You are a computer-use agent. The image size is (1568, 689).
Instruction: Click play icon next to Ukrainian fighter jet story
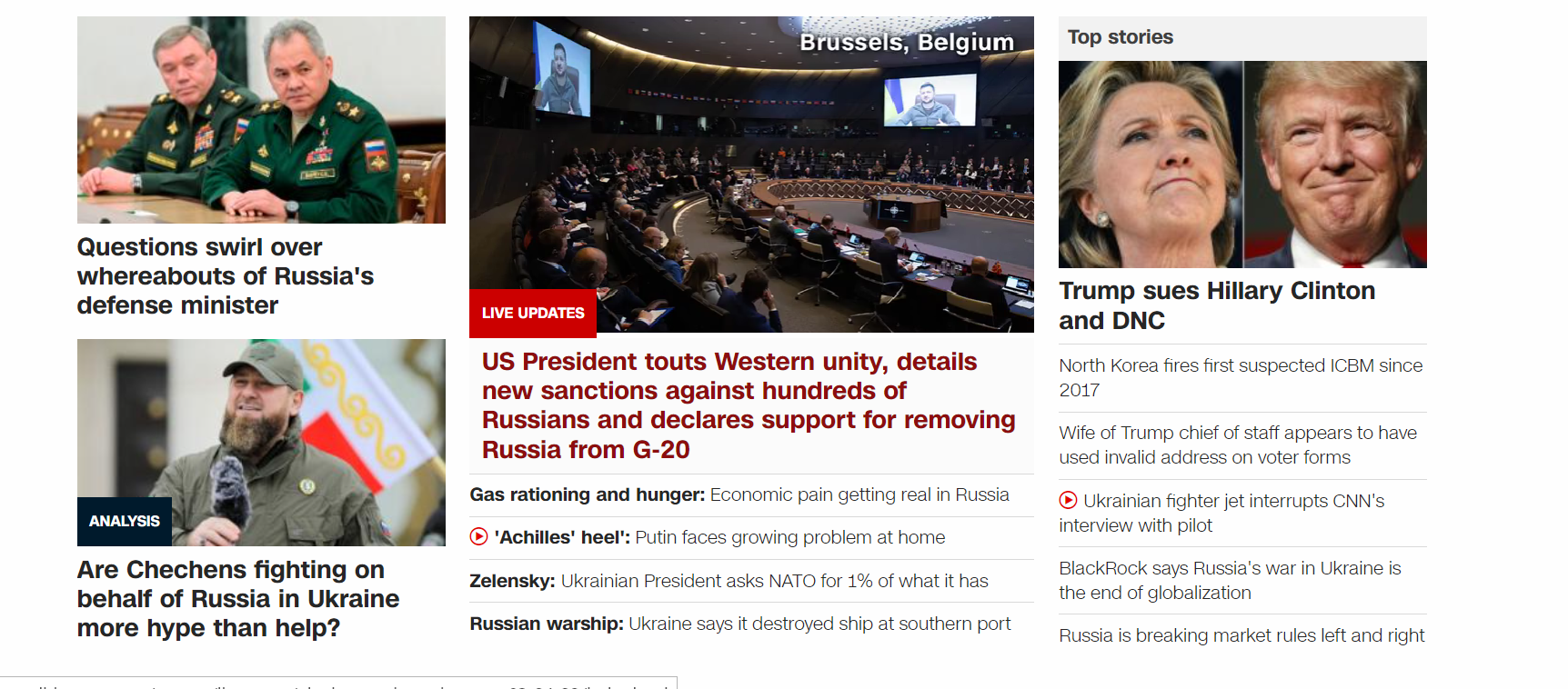[x=1068, y=500]
